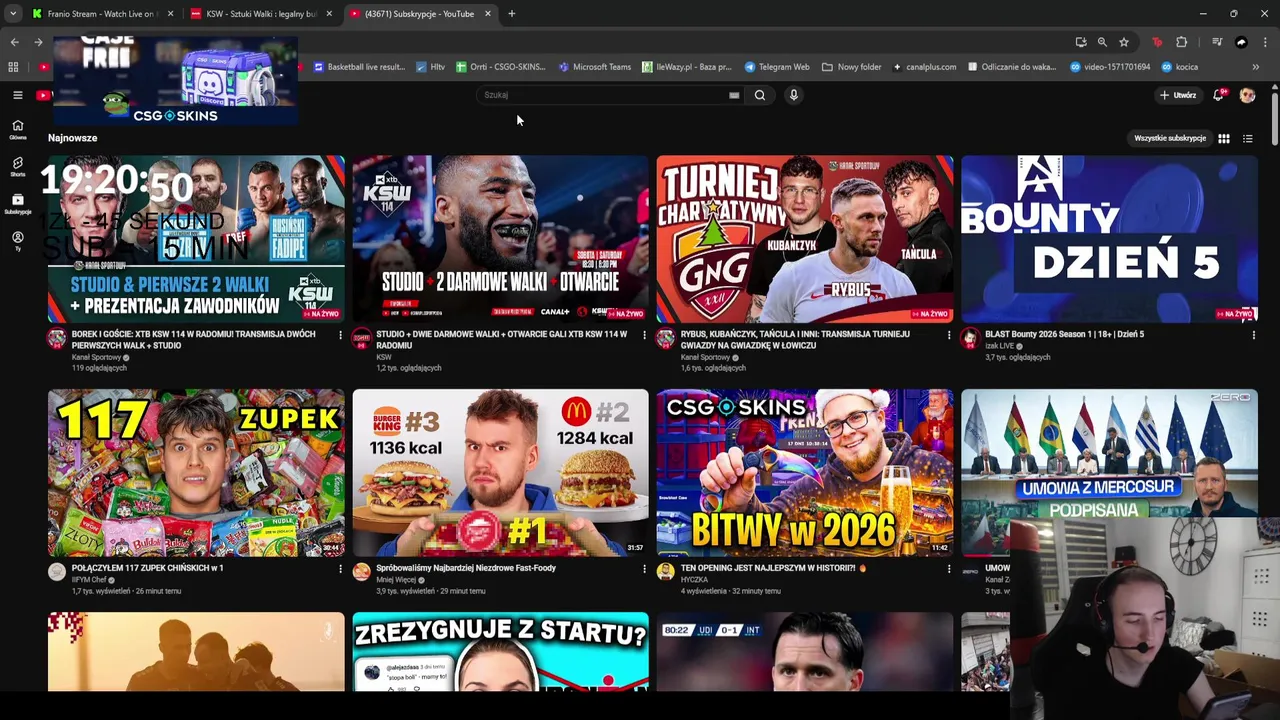The width and height of the screenshot is (1280, 720).
Task: Switch to grid view layout
Action: pos(1224,139)
